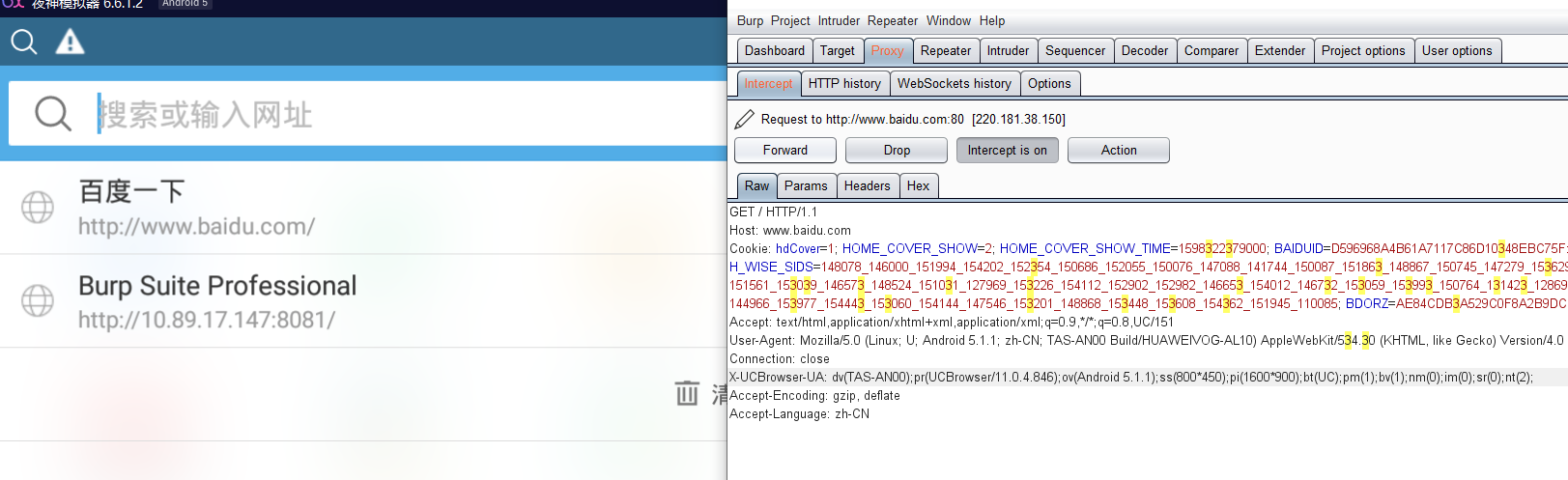Click the warning triangle icon in emulator top bar

click(x=70, y=42)
